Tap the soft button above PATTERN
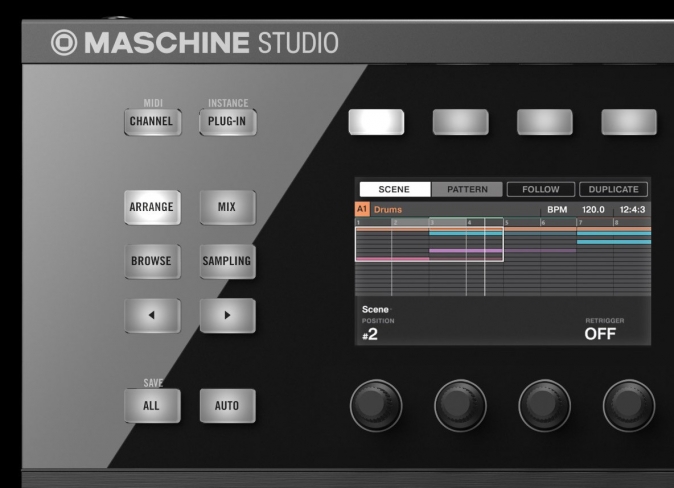Image resolution: width=674 pixels, height=488 pixels. [x=460, y=122]
